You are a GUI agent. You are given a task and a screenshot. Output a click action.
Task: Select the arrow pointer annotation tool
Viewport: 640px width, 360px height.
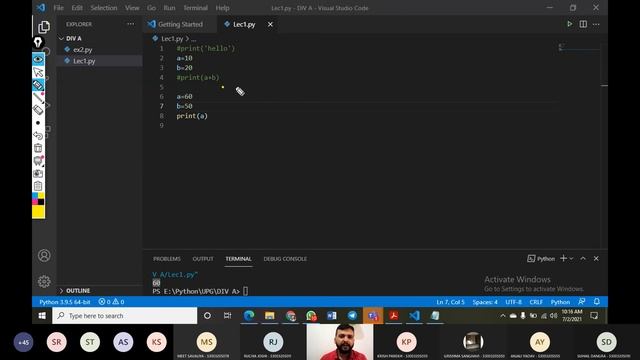click(38, 72)
